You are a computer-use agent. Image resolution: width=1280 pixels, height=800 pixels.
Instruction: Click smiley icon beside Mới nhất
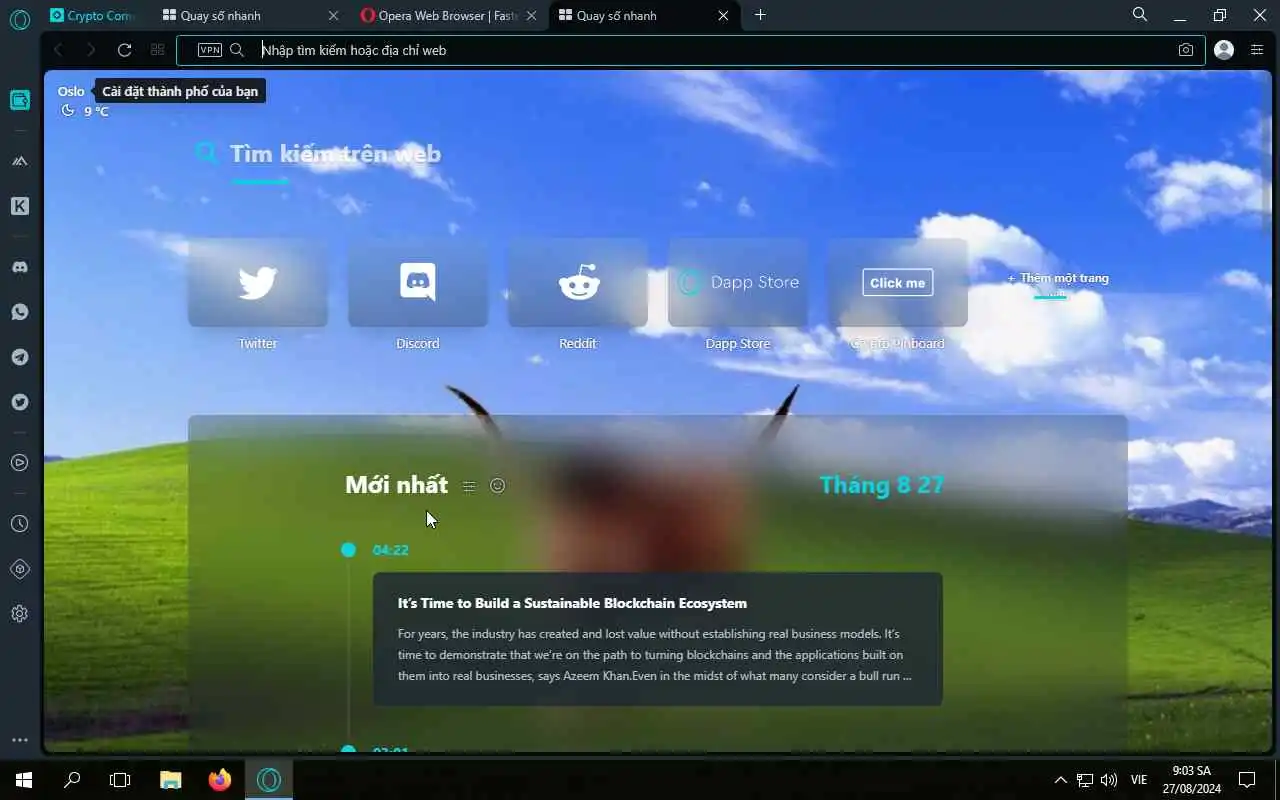[x=497, y=485]
